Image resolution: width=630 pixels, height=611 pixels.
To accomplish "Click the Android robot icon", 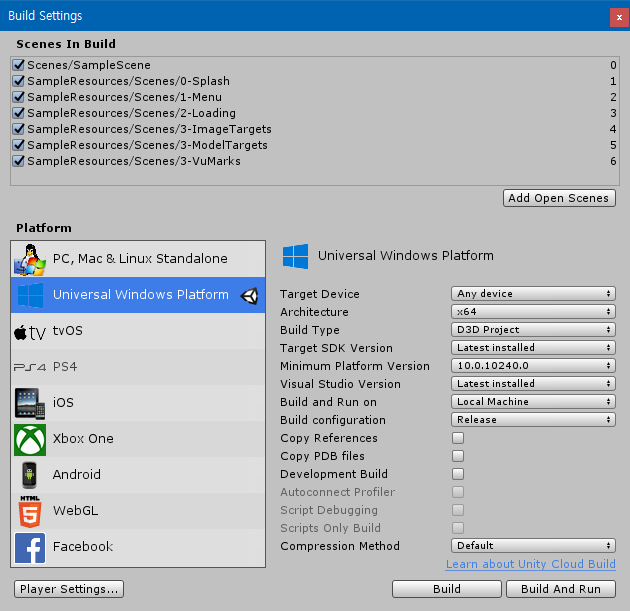I will [x=29, y=475].
